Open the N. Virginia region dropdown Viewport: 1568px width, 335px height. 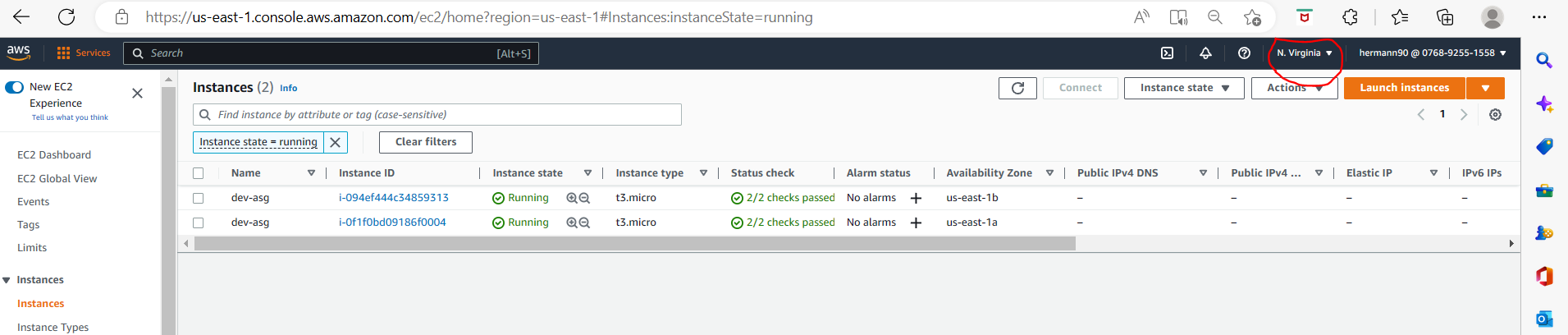(x=1304, y=53)
